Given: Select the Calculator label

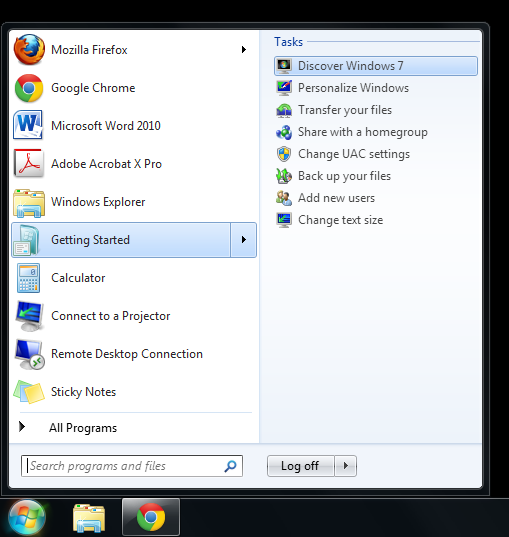Looking at the screenshot, I should [x=78, y=278].
